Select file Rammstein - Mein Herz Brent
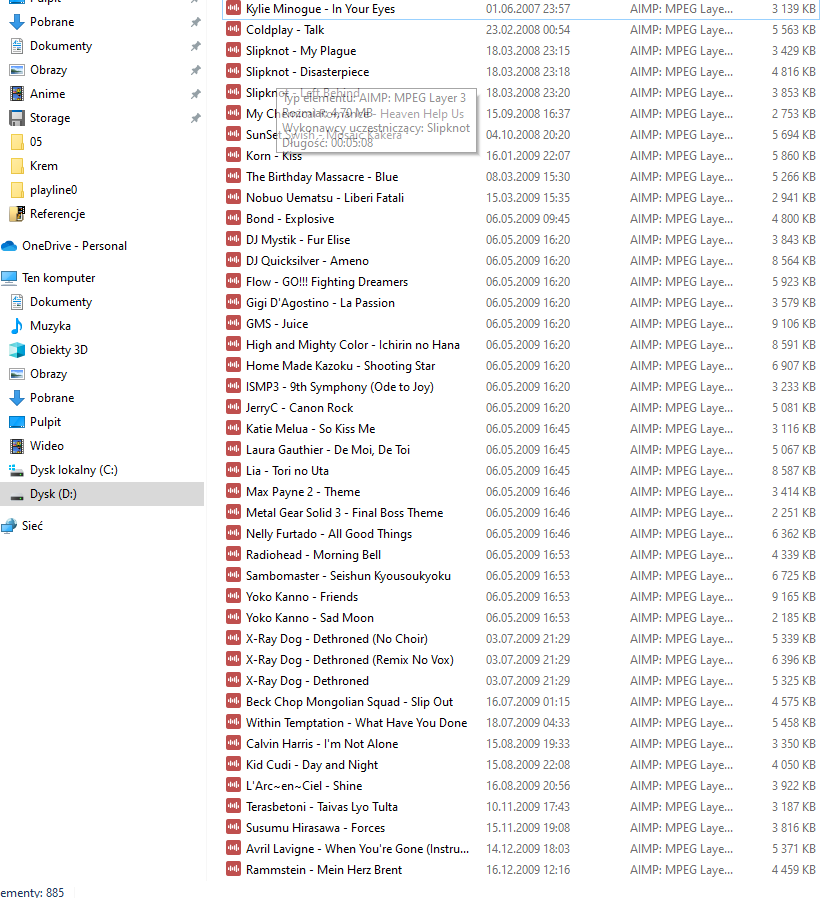This screenshot has width=823, height=898. tap(323, 870)
